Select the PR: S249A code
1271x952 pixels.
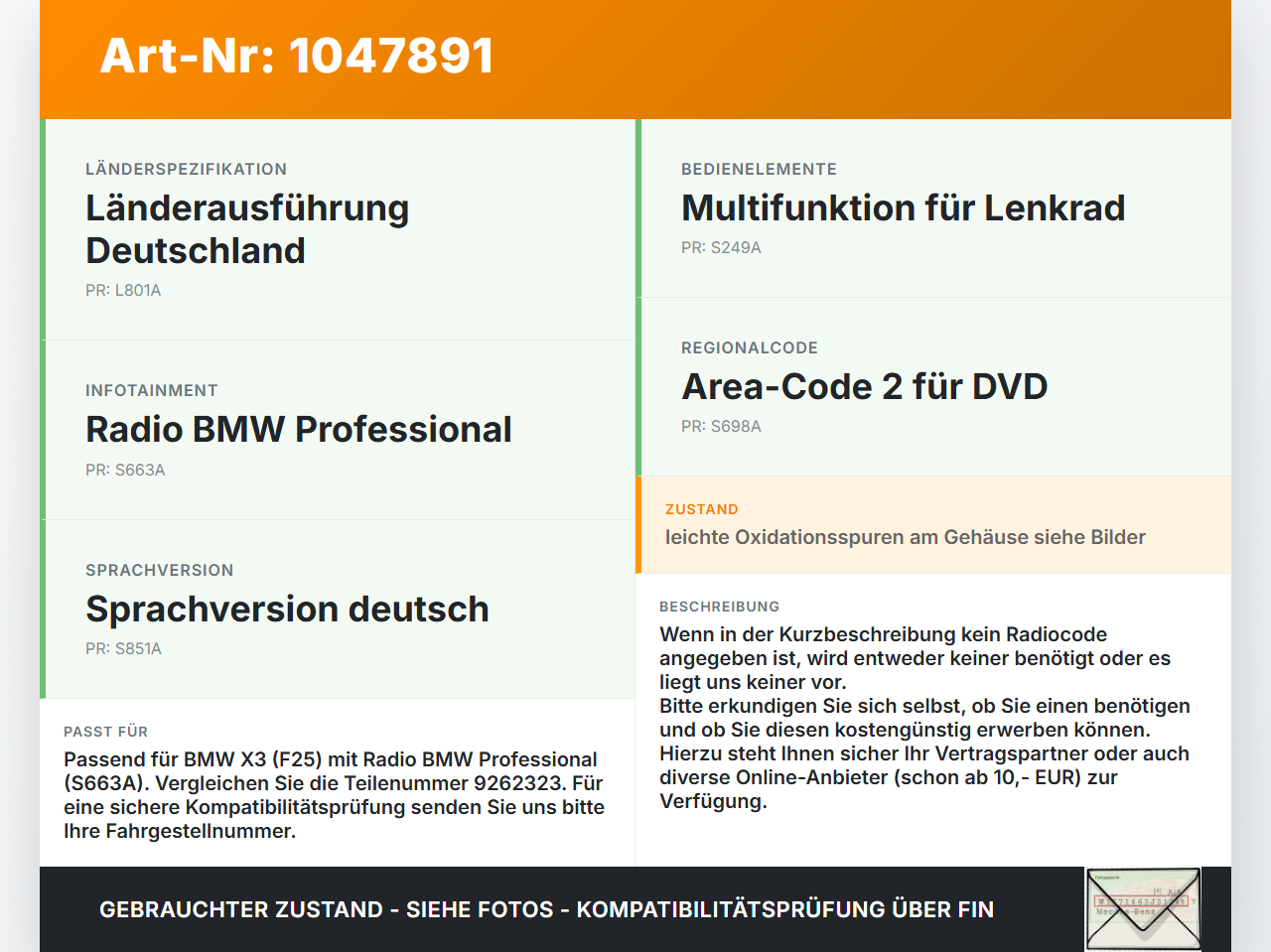(x=721, y=247)
